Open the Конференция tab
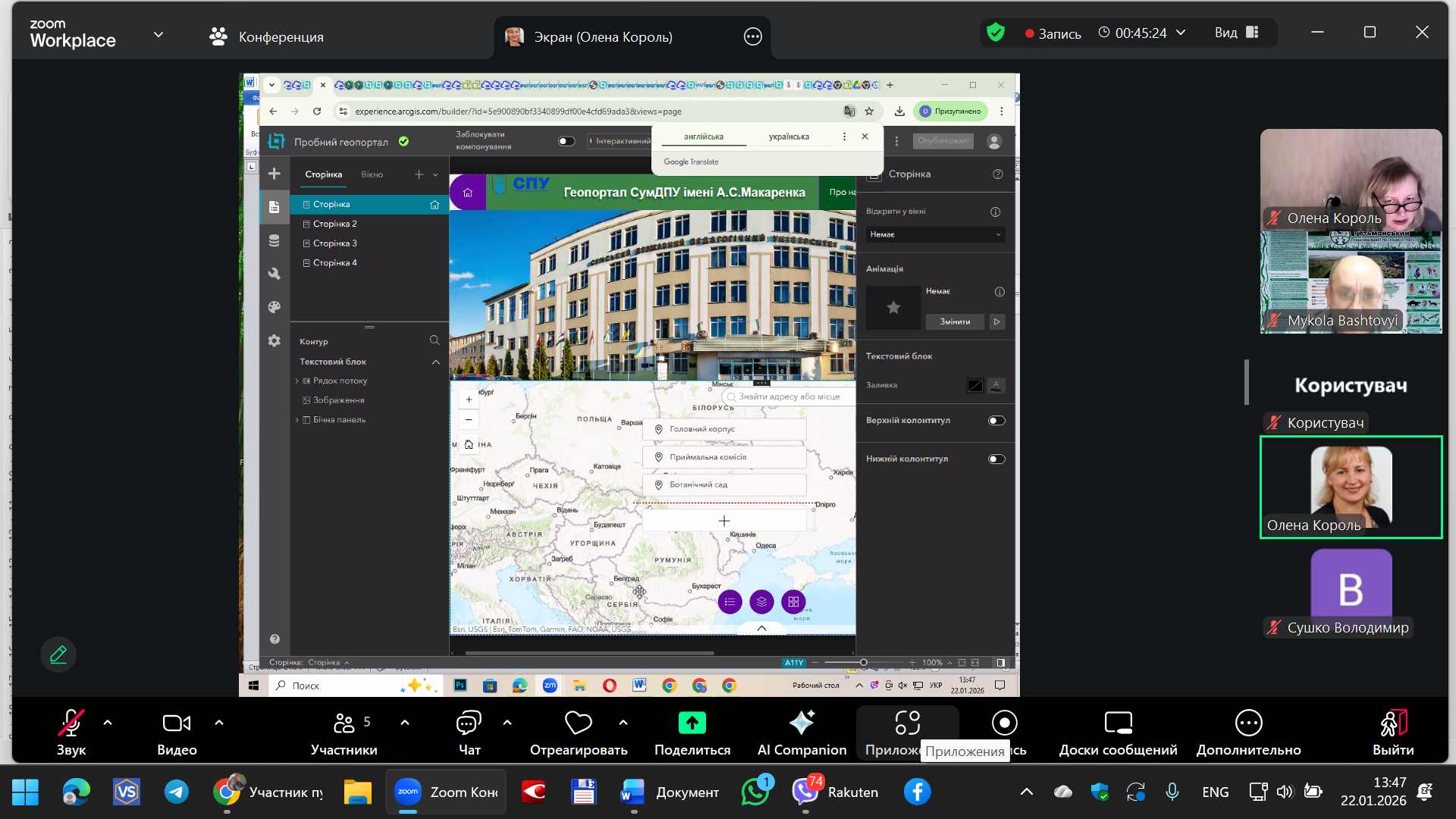The image size is (1456, 819). click(x=266, y=36)
